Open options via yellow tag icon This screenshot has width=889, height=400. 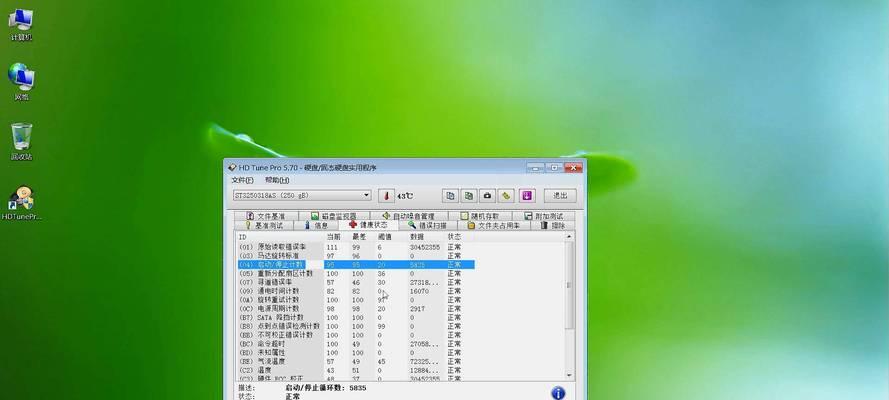point(506,196)
